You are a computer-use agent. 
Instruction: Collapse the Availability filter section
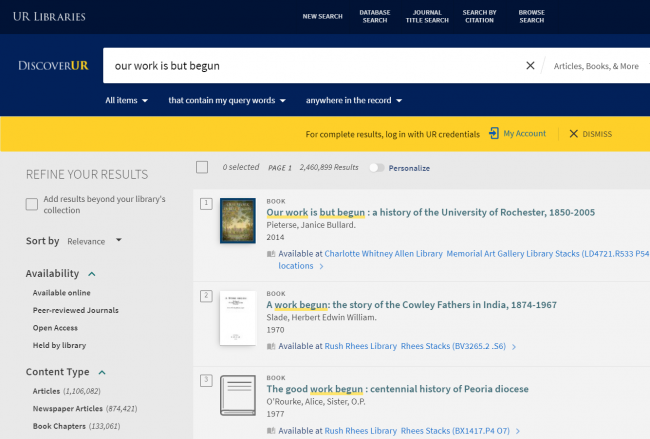tap(92, 273)
